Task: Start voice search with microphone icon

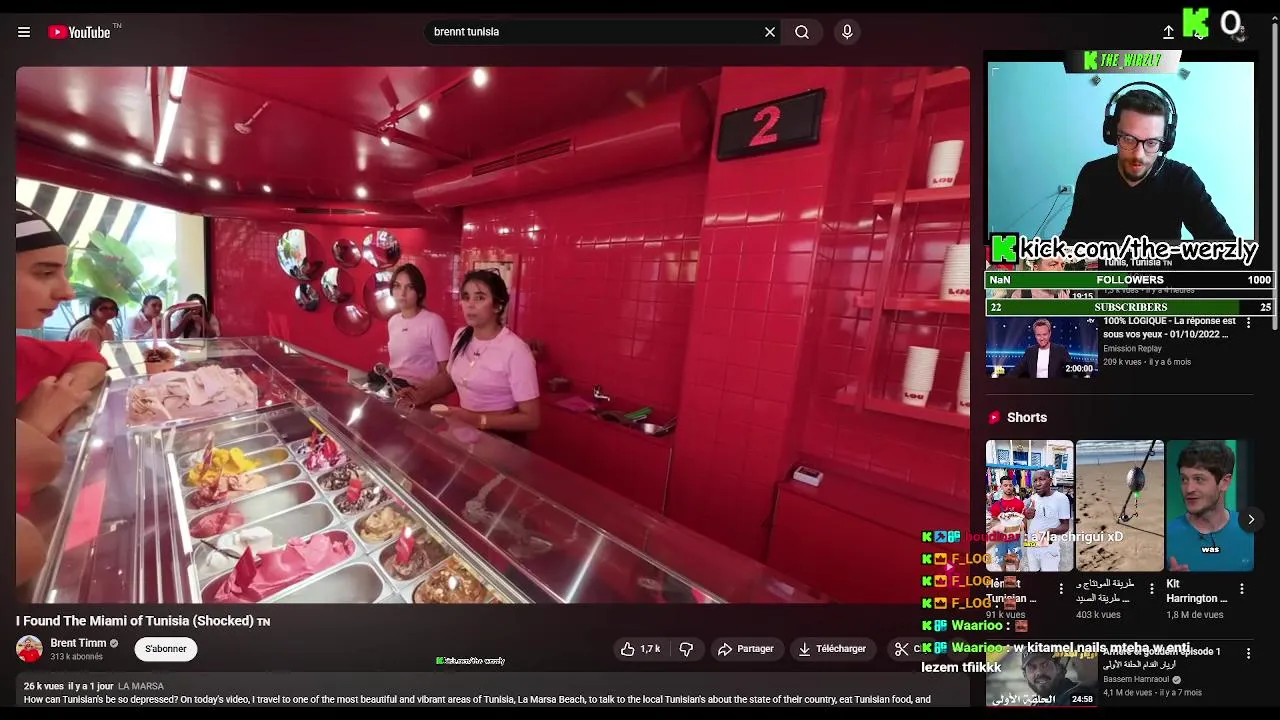Action: (x=847, y=32)
